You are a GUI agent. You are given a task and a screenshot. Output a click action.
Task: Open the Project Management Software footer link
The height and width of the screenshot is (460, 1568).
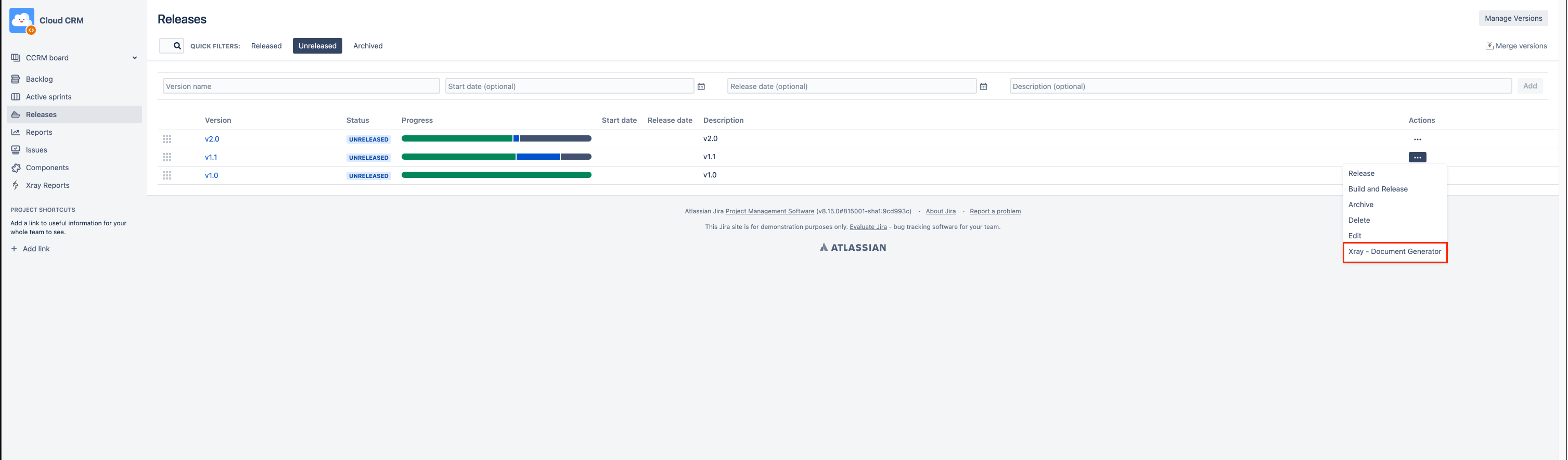tap(770, 211)
